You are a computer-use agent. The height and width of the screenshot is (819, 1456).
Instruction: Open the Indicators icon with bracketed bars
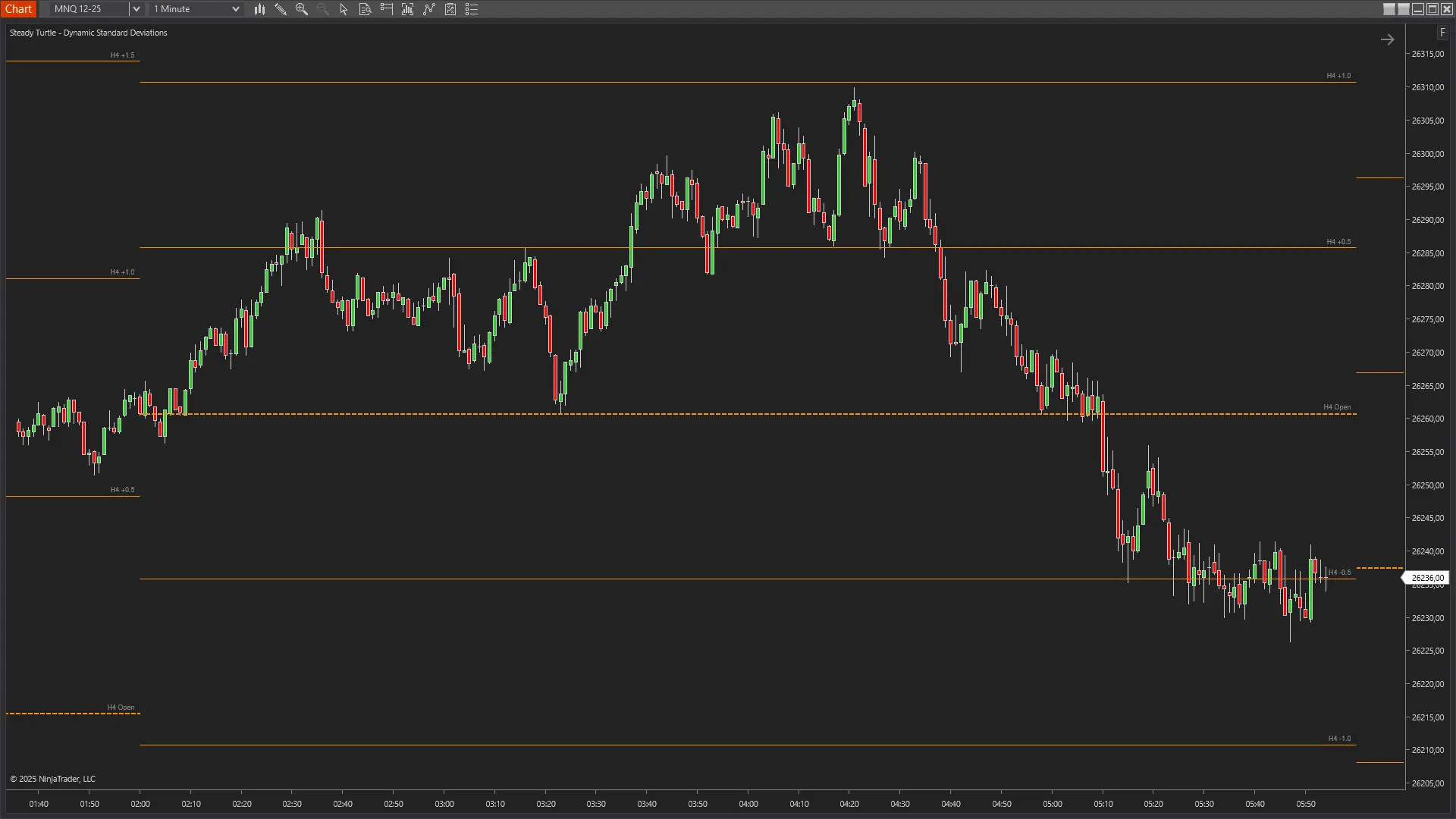408,9
